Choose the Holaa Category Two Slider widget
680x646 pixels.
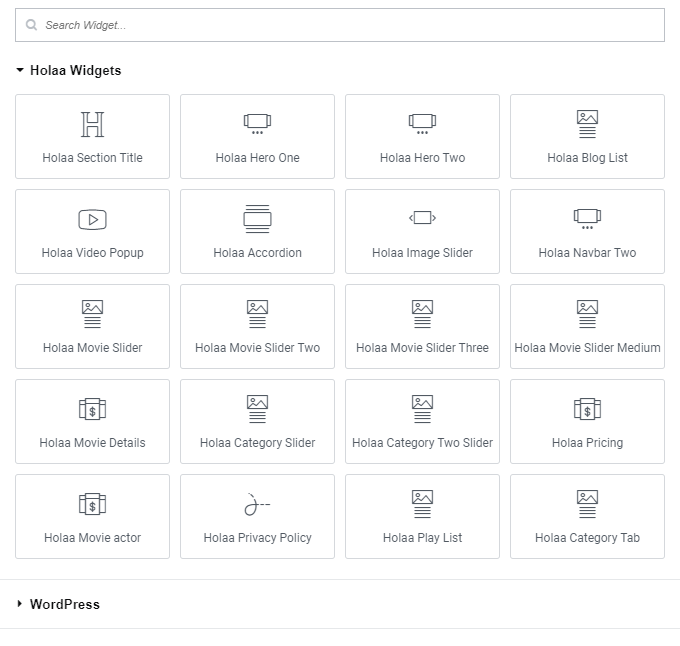tap(422, 422)
